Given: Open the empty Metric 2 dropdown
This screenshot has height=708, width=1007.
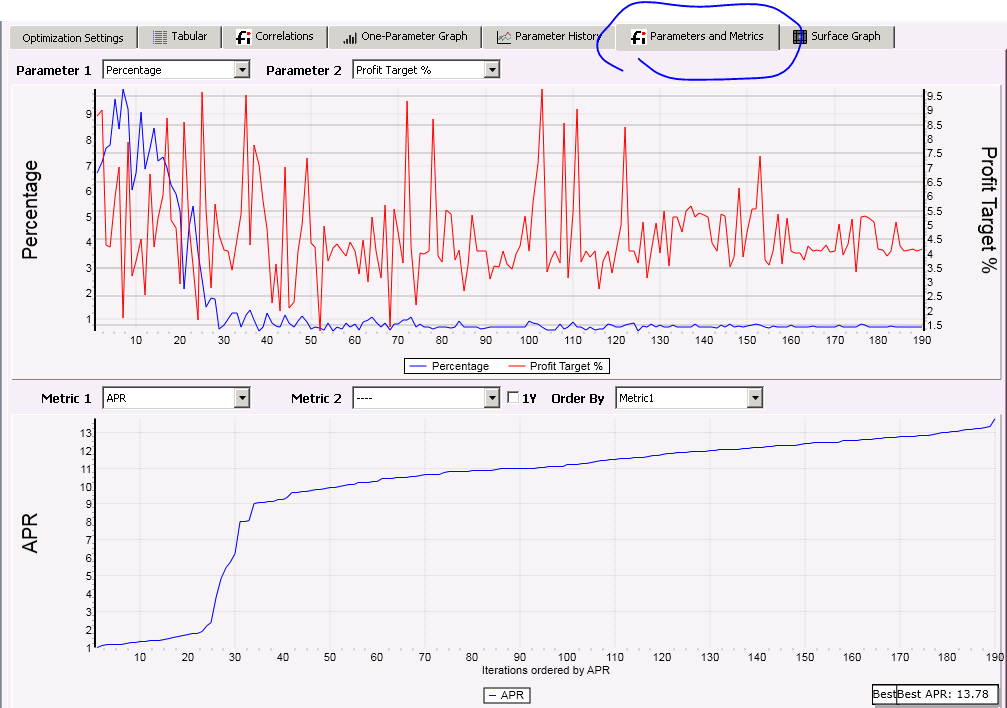Looking at the screenshot, I should tap(490, 397).
